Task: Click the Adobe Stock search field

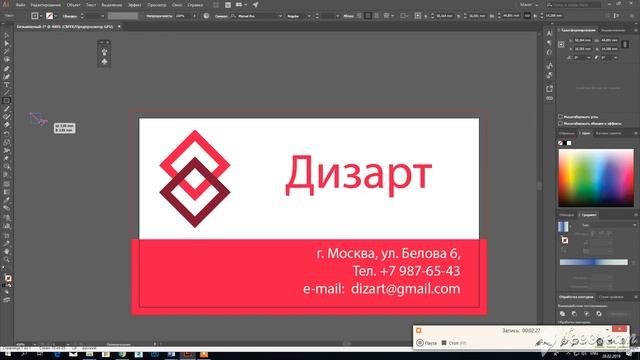Action: (573, 5)
